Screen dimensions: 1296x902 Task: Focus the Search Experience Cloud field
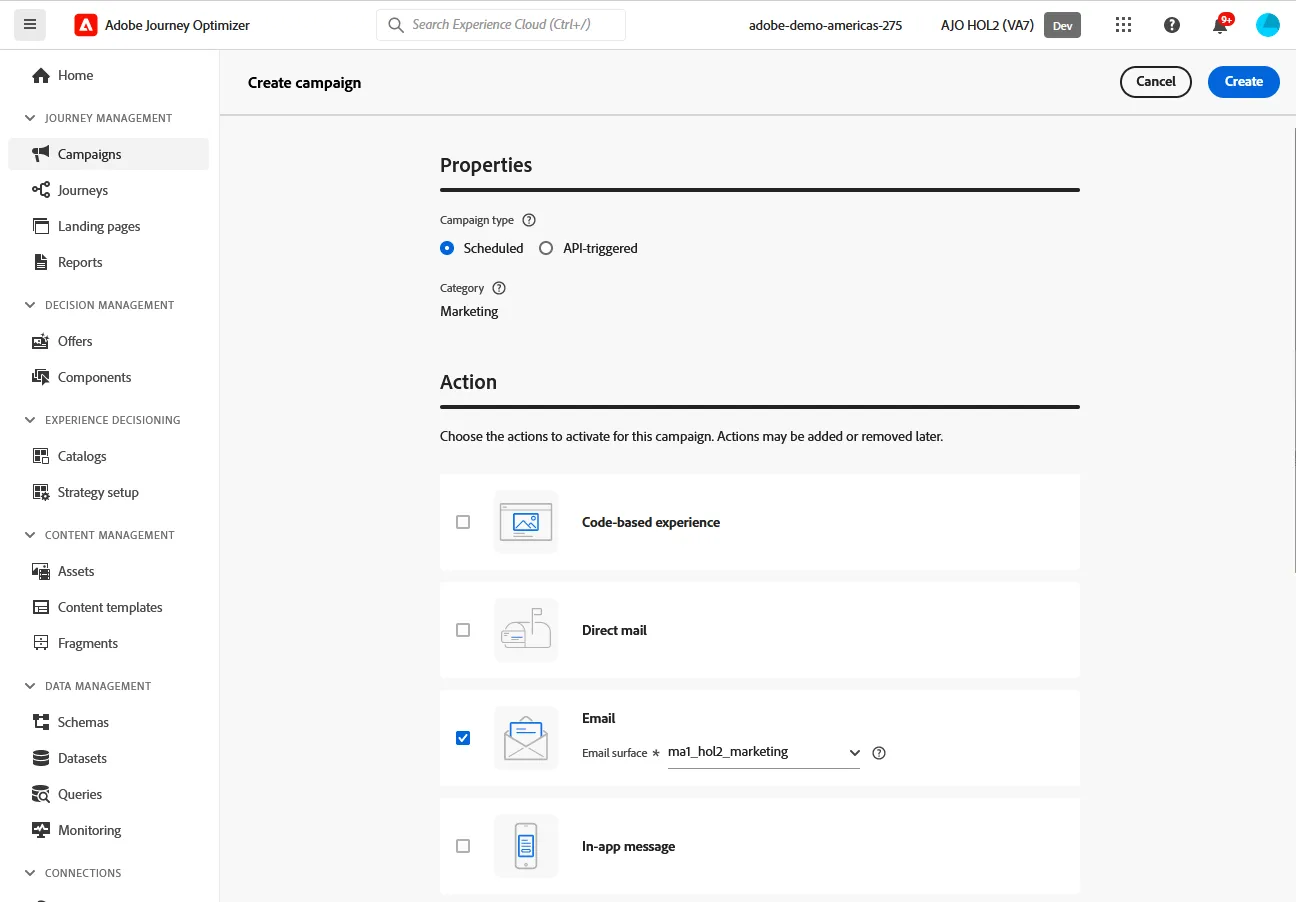click(501, 25)
